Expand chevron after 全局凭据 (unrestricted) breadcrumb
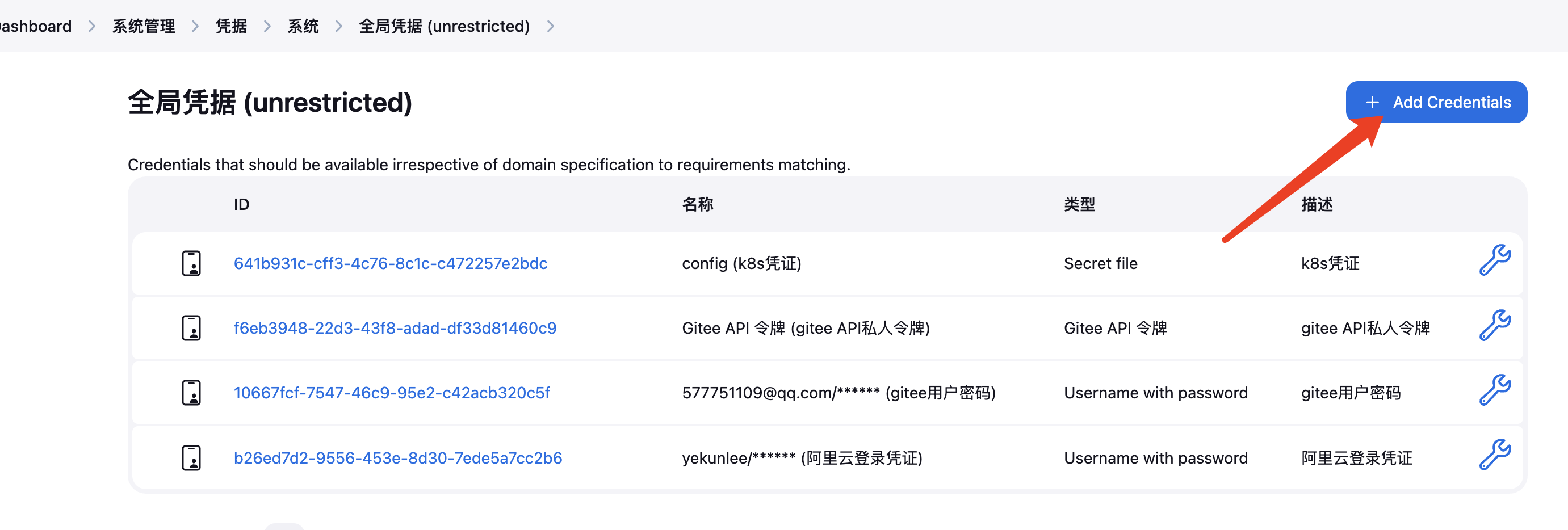The image size is (1568, 530). point(550,26)
